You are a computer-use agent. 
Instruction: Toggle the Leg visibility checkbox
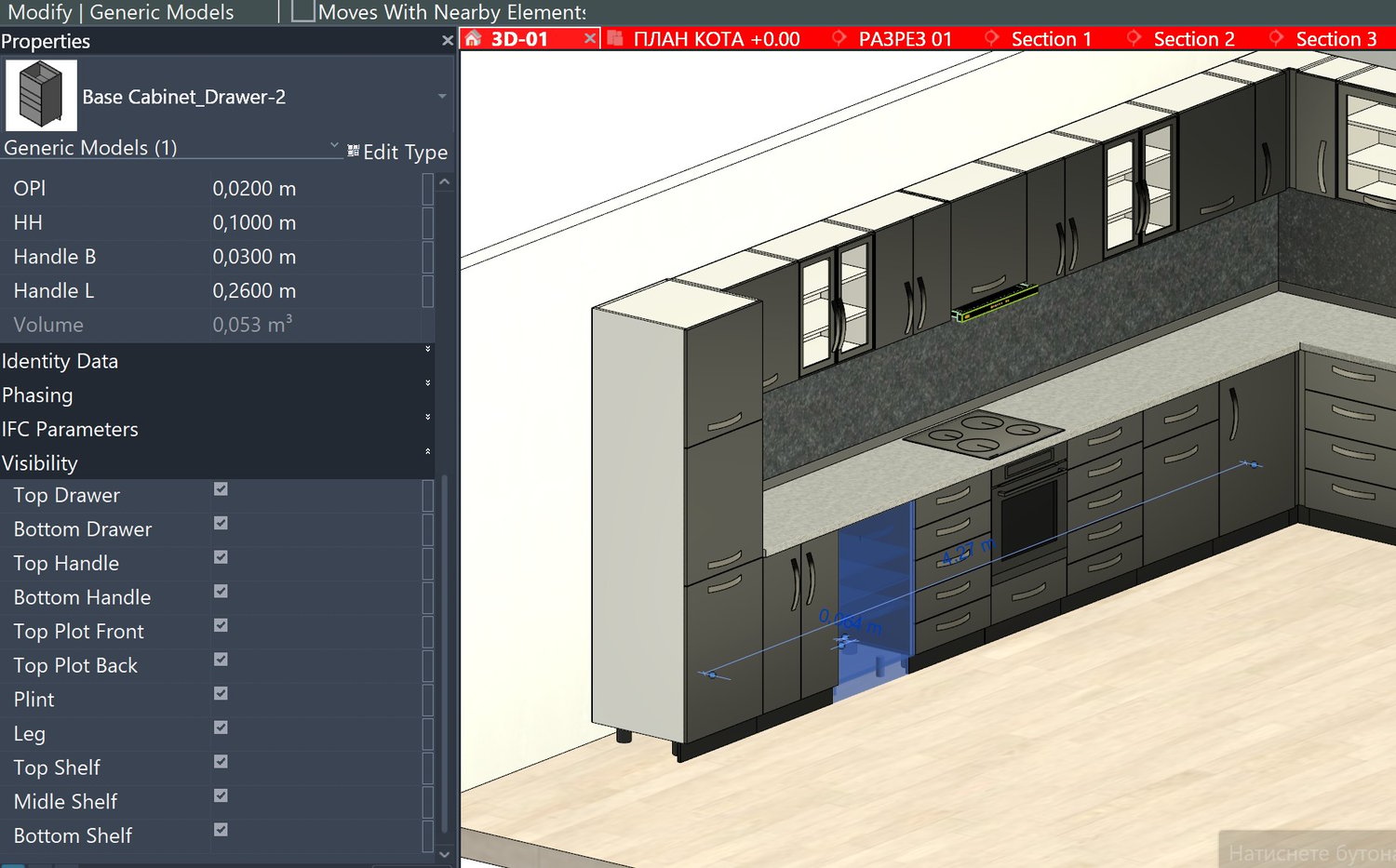click(x=221, y=728)
